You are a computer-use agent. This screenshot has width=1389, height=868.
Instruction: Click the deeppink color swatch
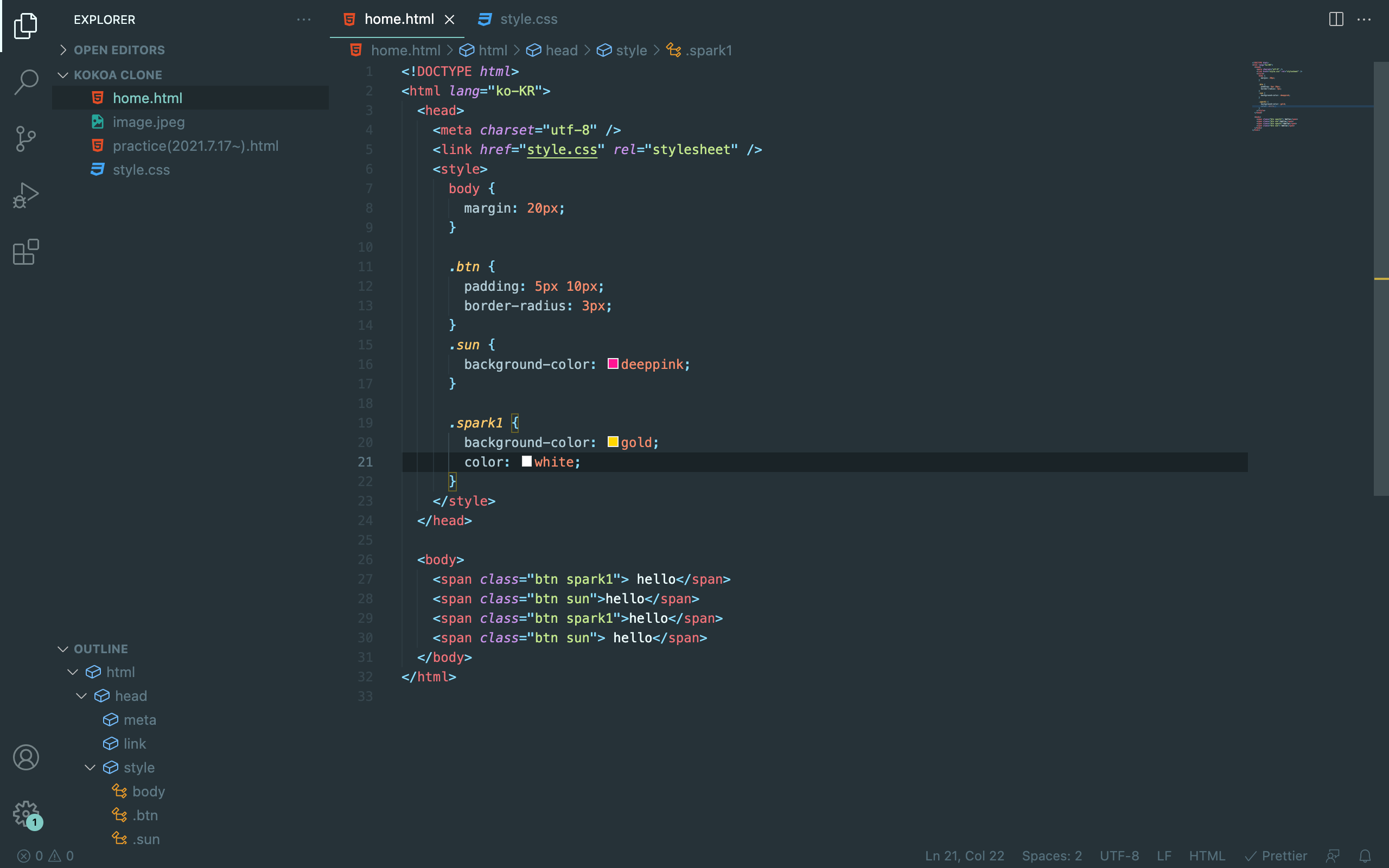(613, 363)
